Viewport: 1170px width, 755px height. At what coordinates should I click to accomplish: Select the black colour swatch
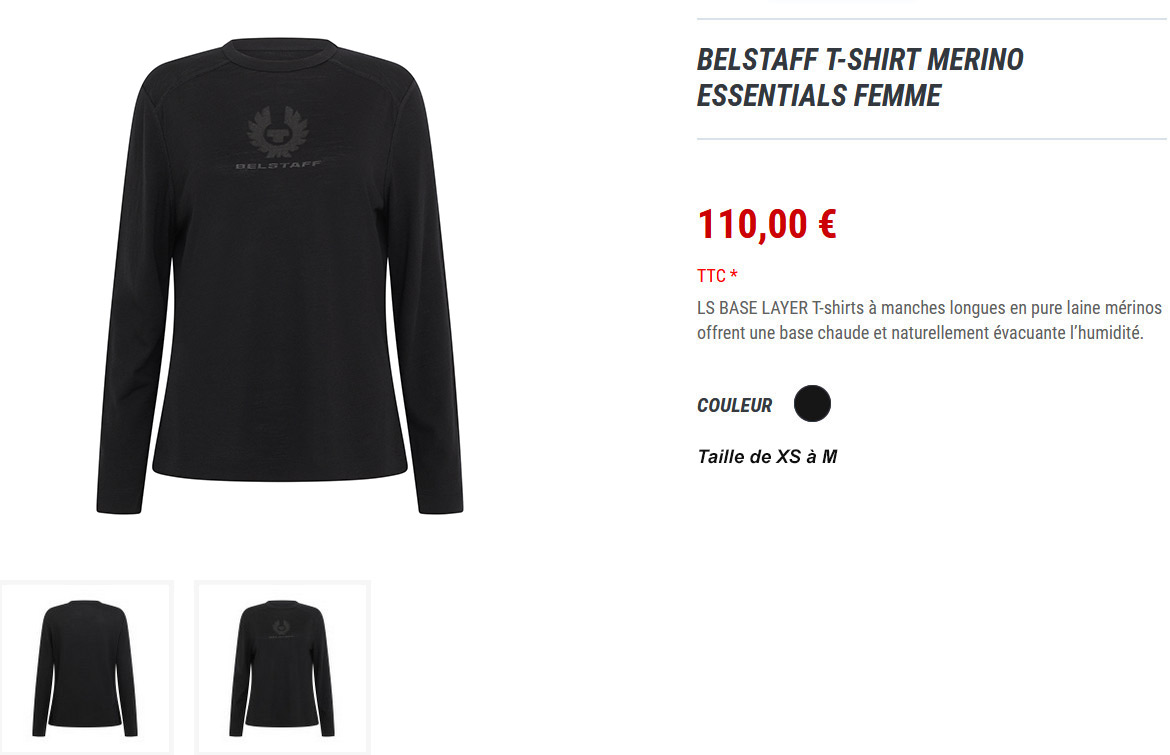tap(812, 404)
